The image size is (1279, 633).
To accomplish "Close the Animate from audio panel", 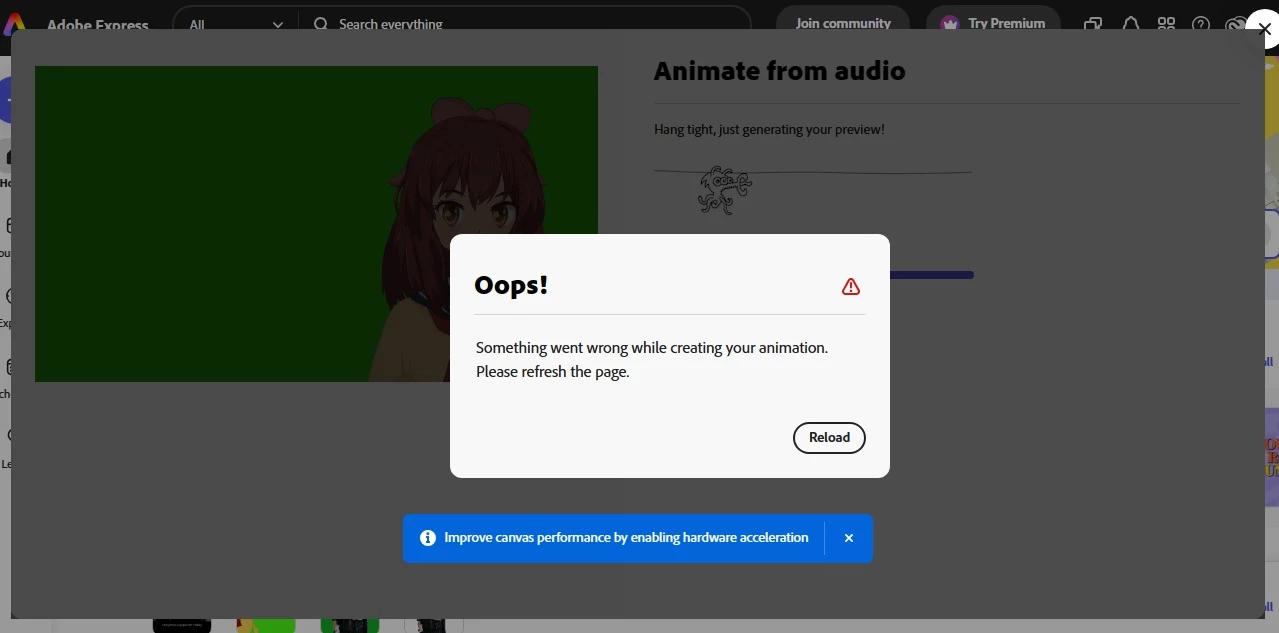I will pyautogui.click(x=1264, y=29).
